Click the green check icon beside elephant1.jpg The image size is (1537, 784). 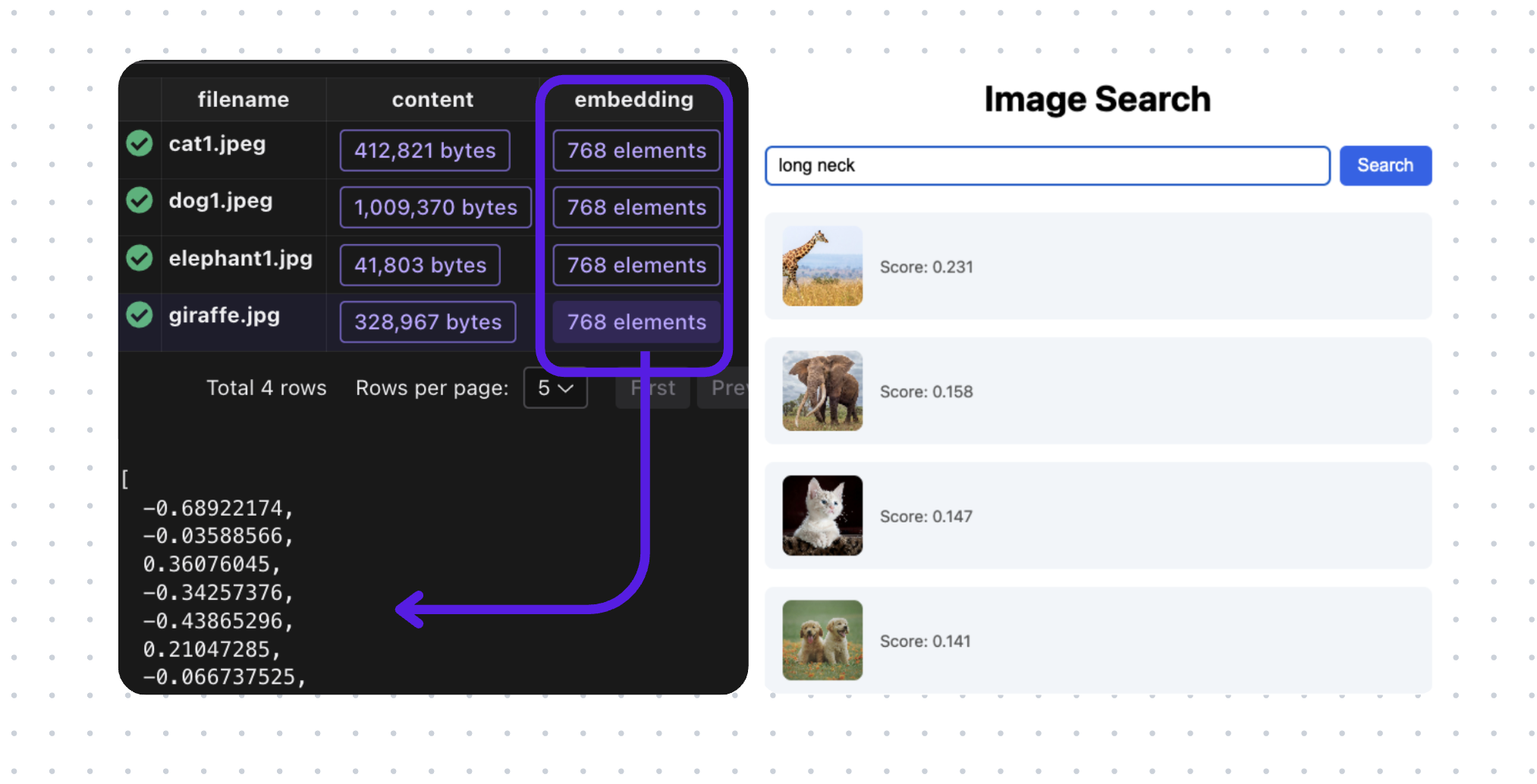tap(140, 258)
